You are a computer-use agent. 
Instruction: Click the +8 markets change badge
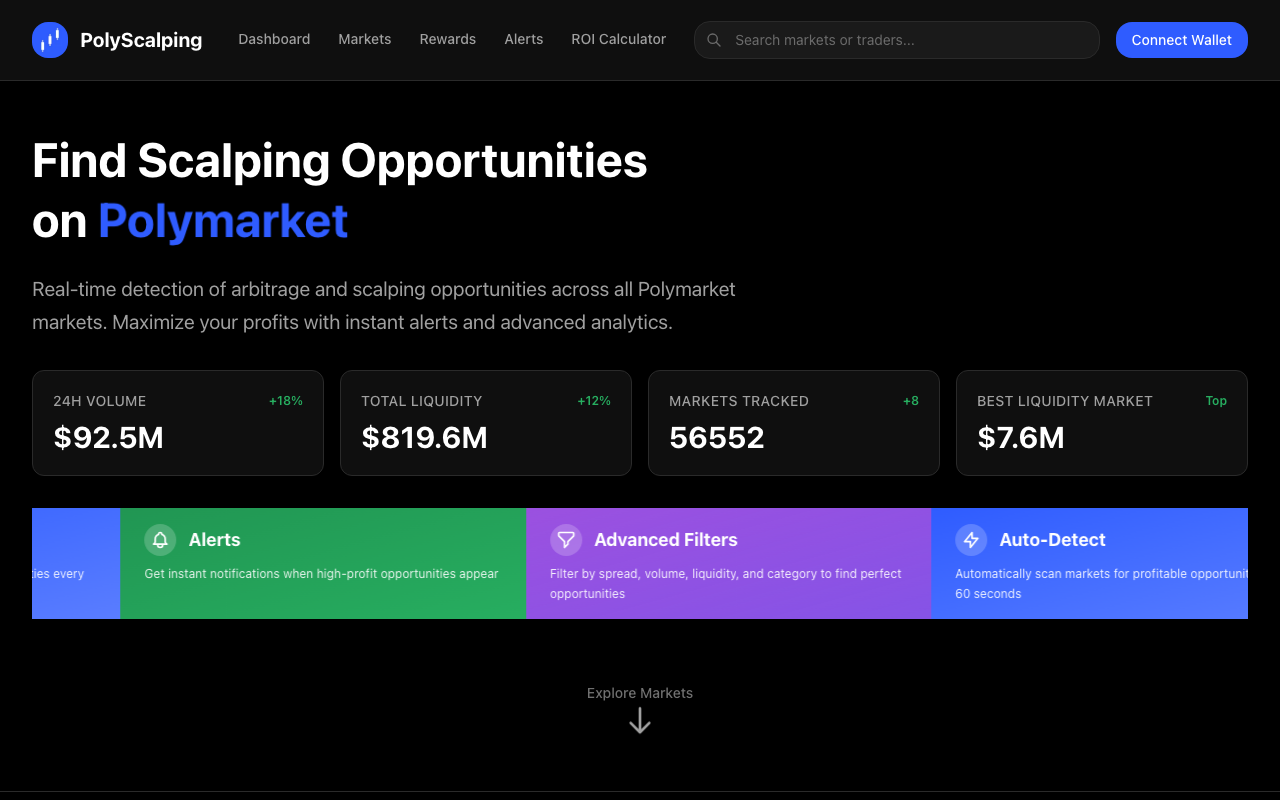[911, 401]
